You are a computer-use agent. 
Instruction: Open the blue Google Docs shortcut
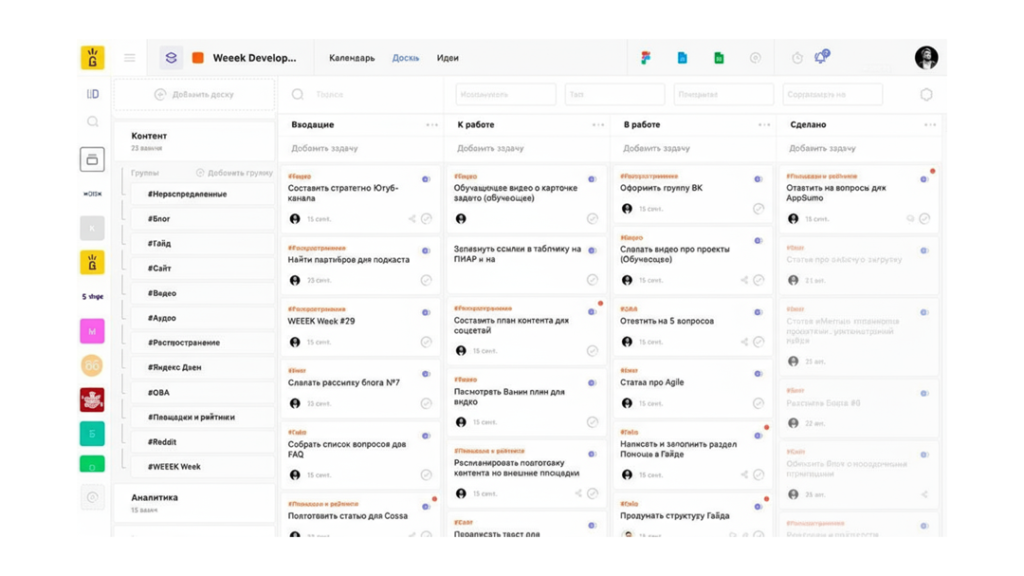(x=682, y=58)
